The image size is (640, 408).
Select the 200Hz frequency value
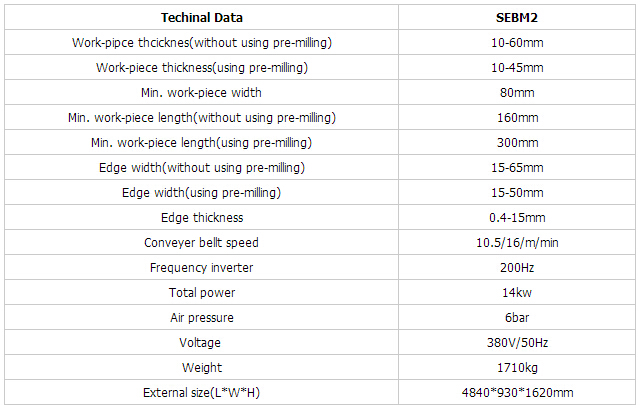tap(518, 268)
